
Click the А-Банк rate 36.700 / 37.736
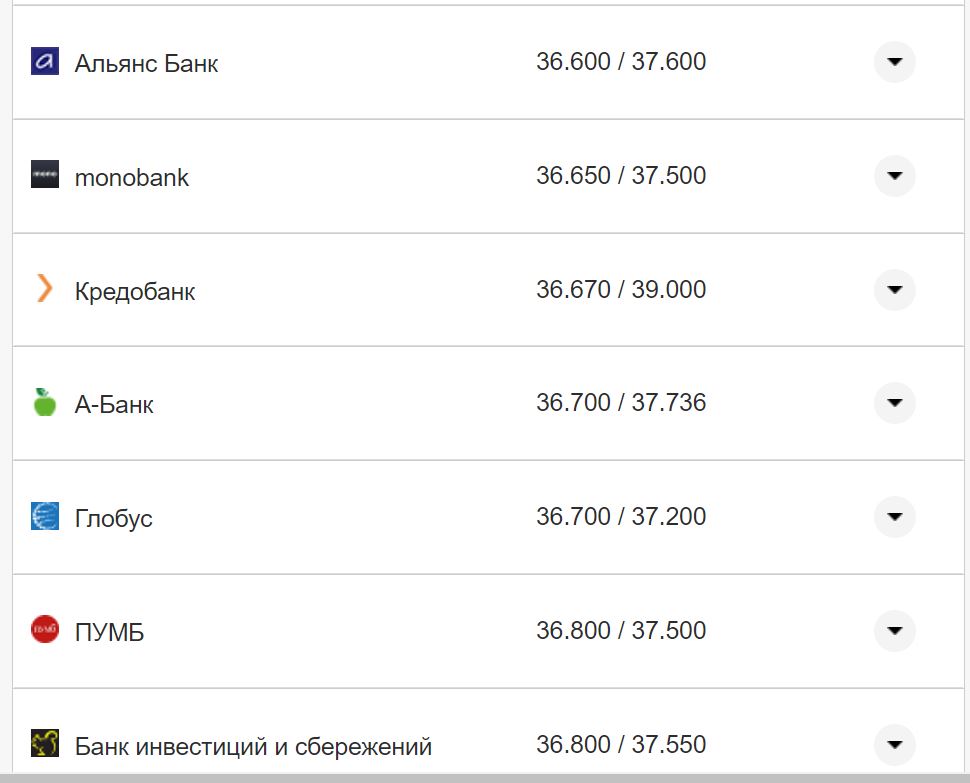click(620, 403)
